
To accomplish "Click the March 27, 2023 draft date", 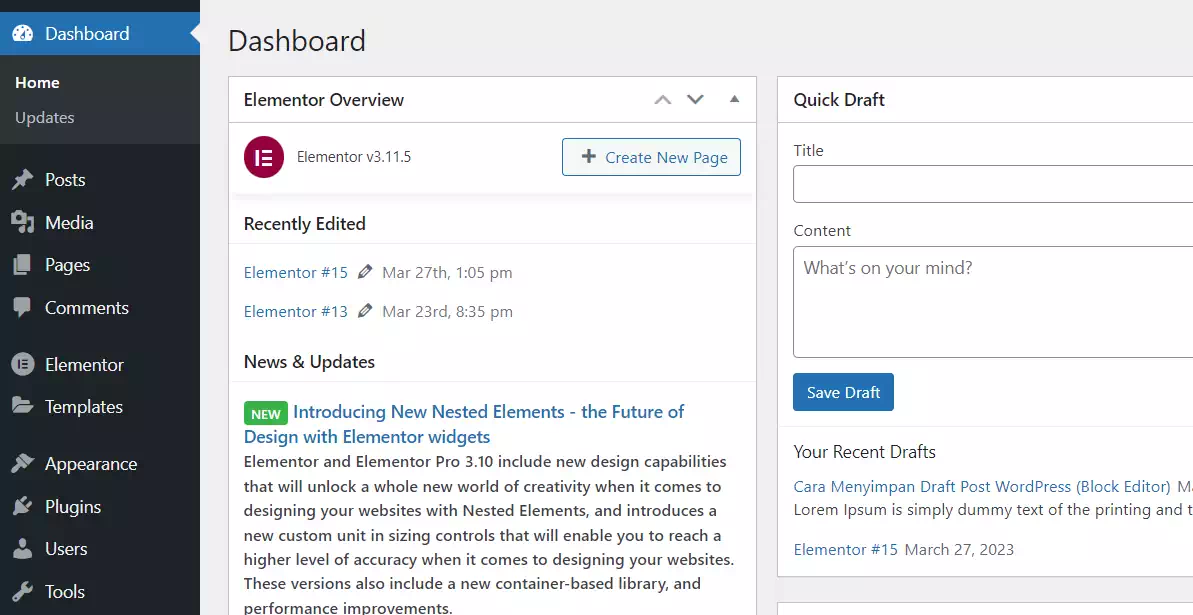I will pos(959,550).
